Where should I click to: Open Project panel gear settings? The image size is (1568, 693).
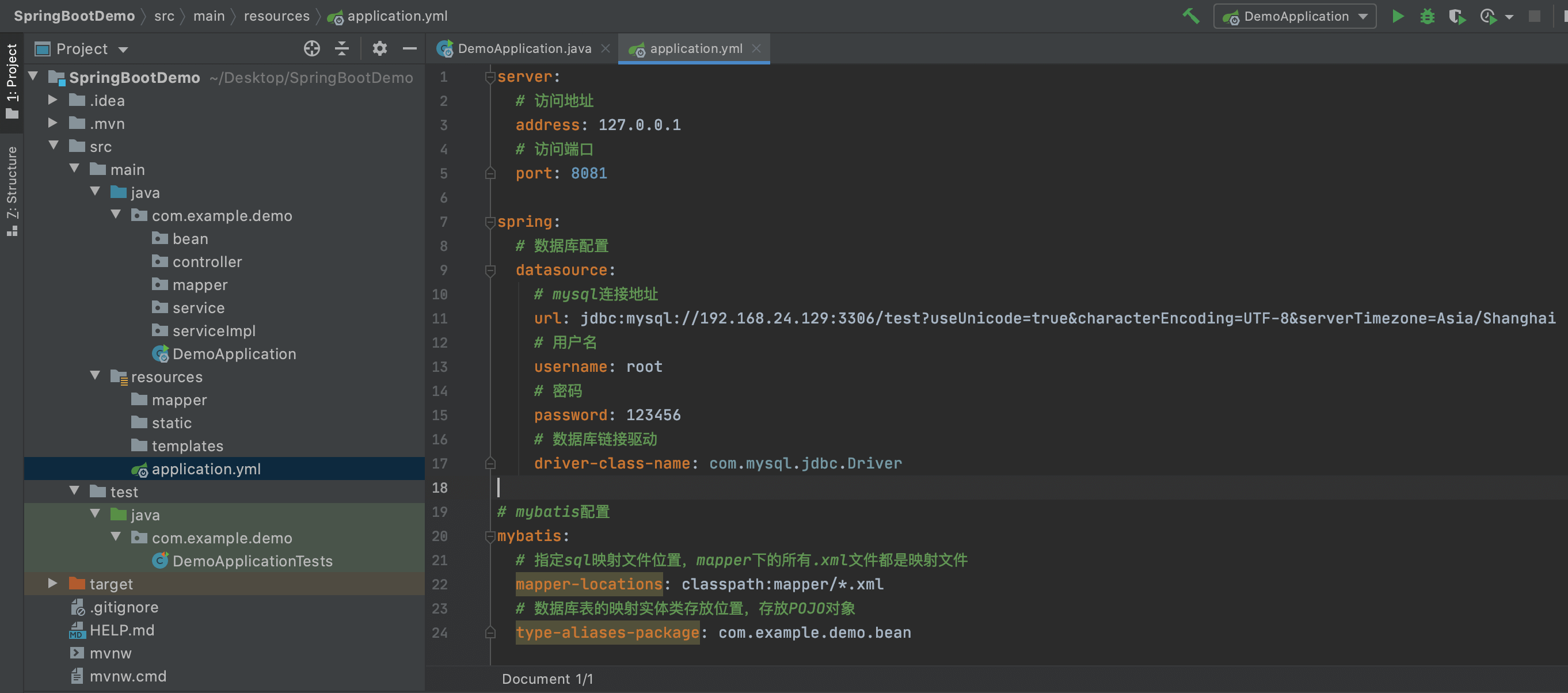click(x=380, y=49)
